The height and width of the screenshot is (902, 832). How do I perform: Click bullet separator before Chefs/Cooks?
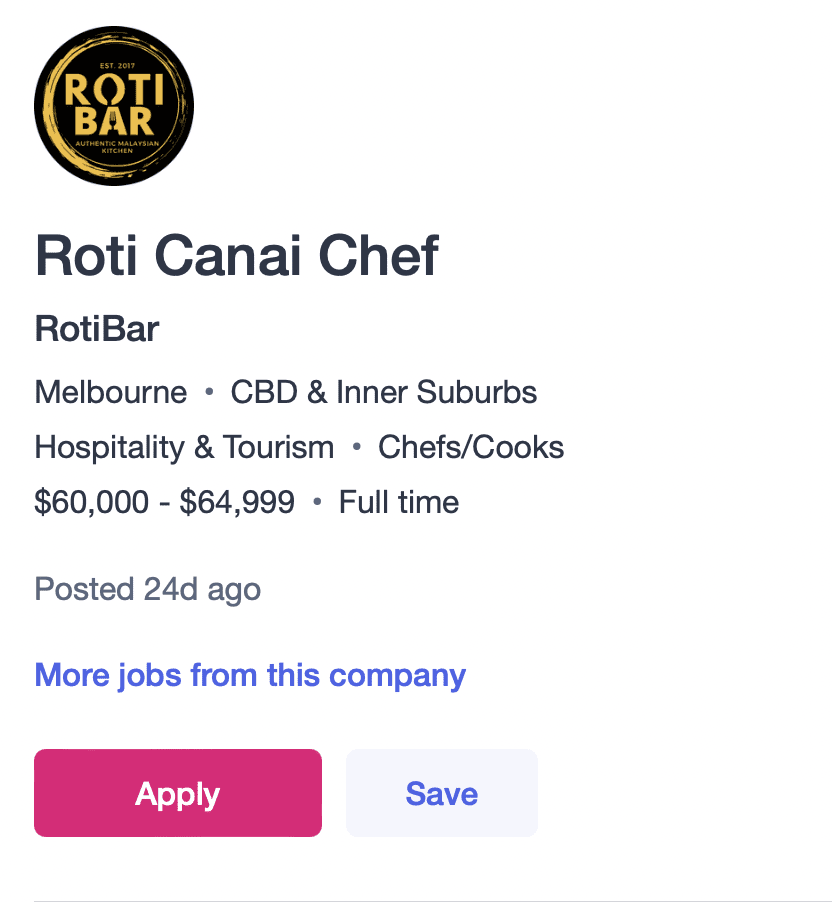click(356, 448)
